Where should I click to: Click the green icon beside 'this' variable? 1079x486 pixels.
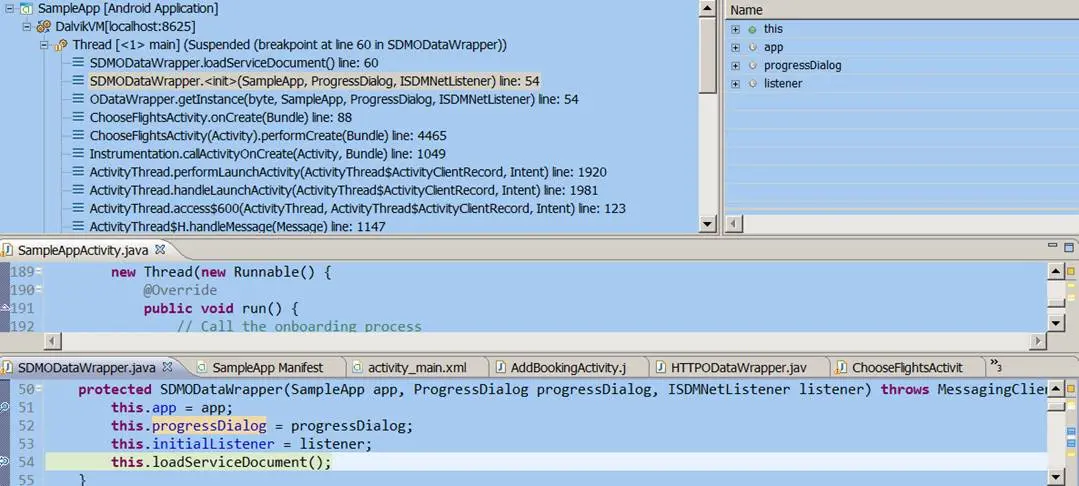(752, 30)
